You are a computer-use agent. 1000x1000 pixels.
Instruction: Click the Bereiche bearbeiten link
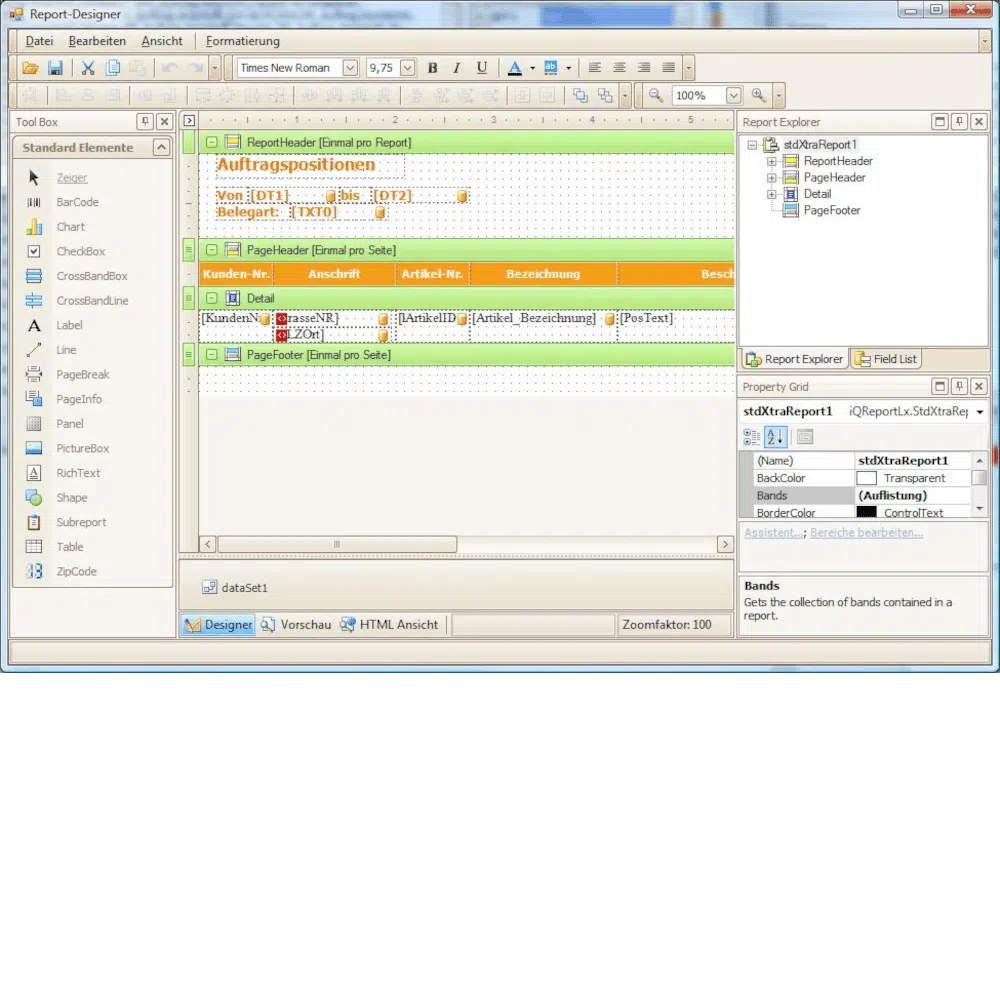pos(866,533)
